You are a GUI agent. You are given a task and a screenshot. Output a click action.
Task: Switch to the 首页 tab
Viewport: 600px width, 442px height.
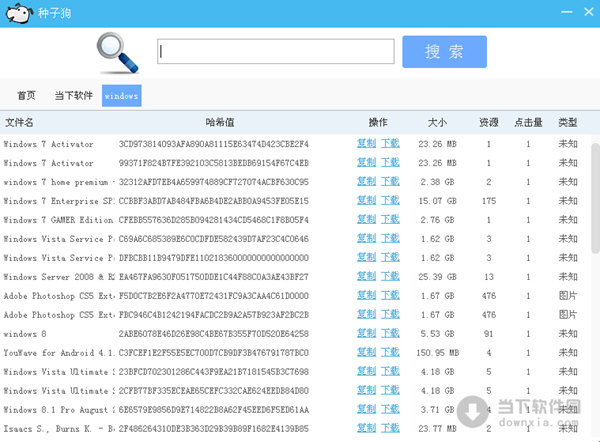click(x=26, y=95)
